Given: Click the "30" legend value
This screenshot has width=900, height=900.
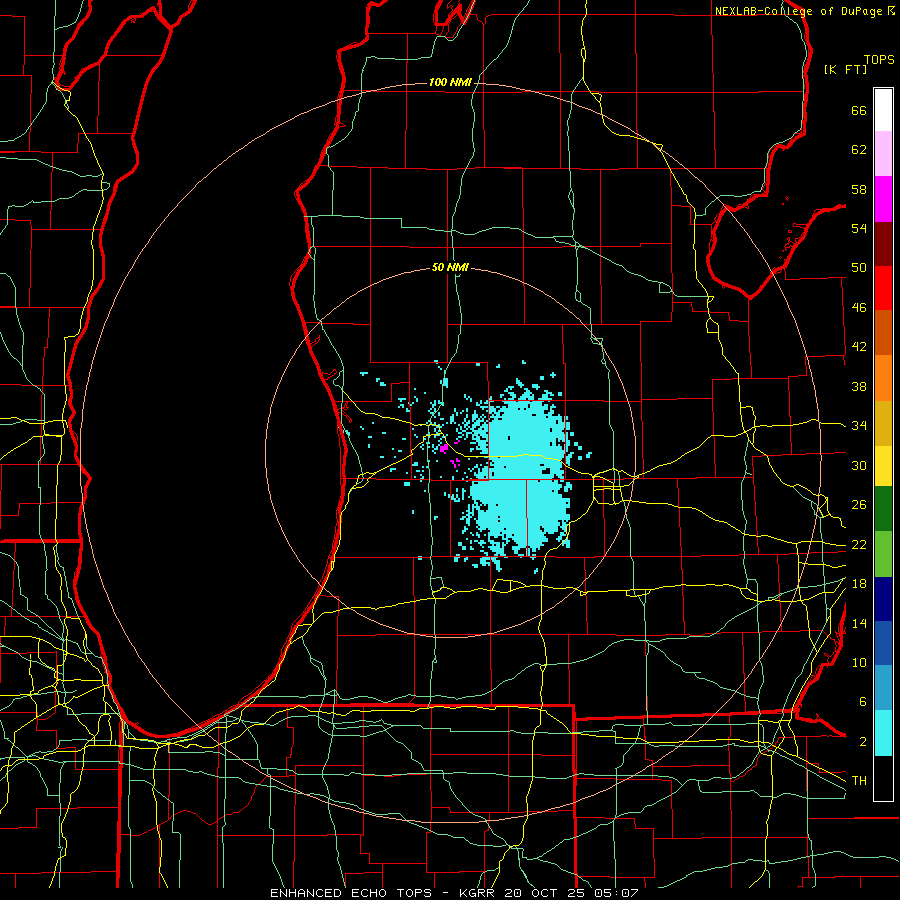Looking at the screenshot, I should [859, 465].
